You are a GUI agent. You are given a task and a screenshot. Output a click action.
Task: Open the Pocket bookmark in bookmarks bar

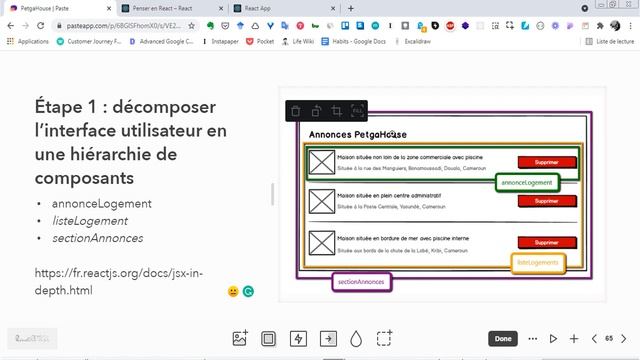[260, 41]
